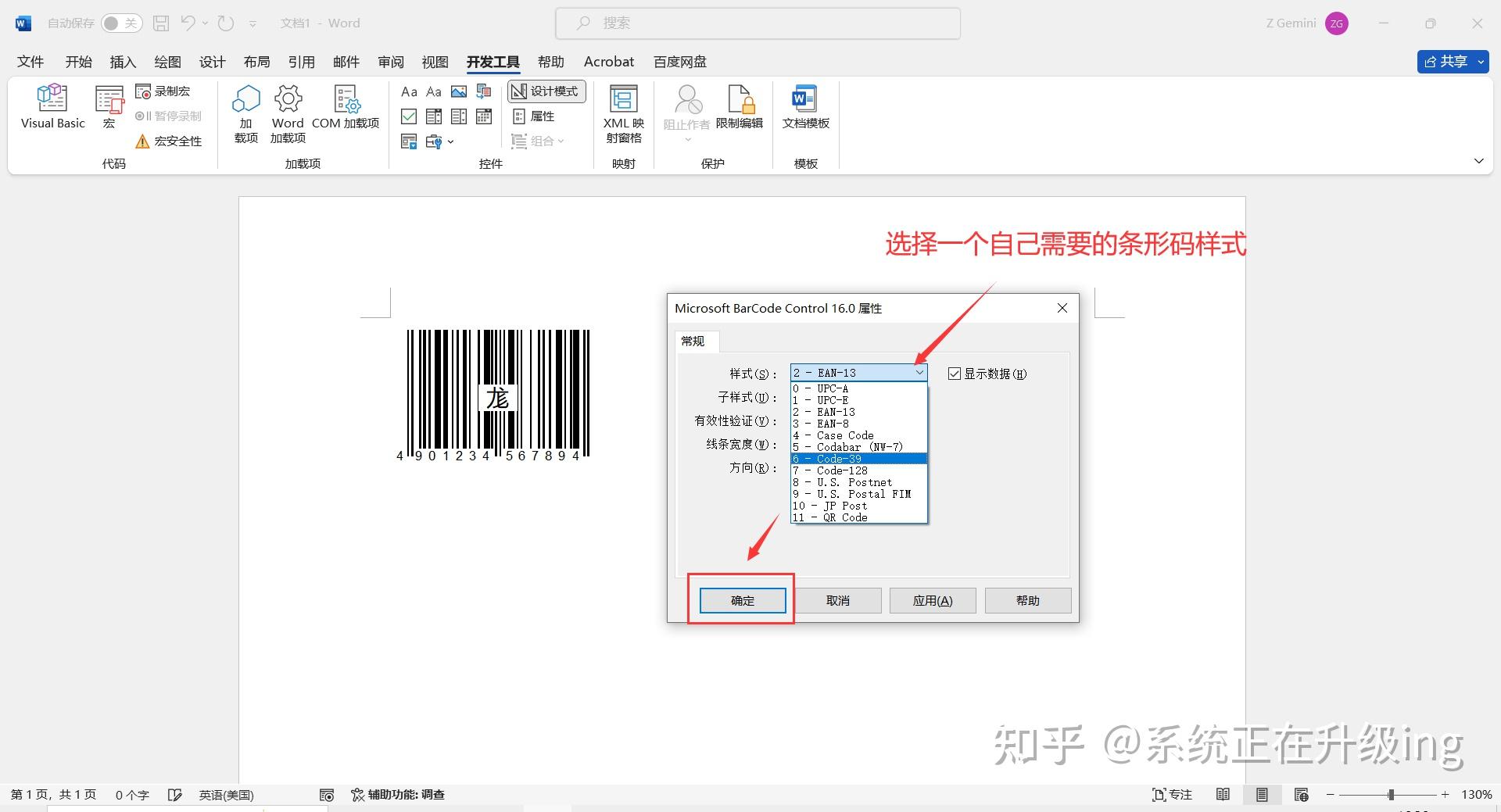Select the 11 - QR Code style option
Image resolution: width=1501 pixels, height=812 pixels.
(x=858, y=517)
